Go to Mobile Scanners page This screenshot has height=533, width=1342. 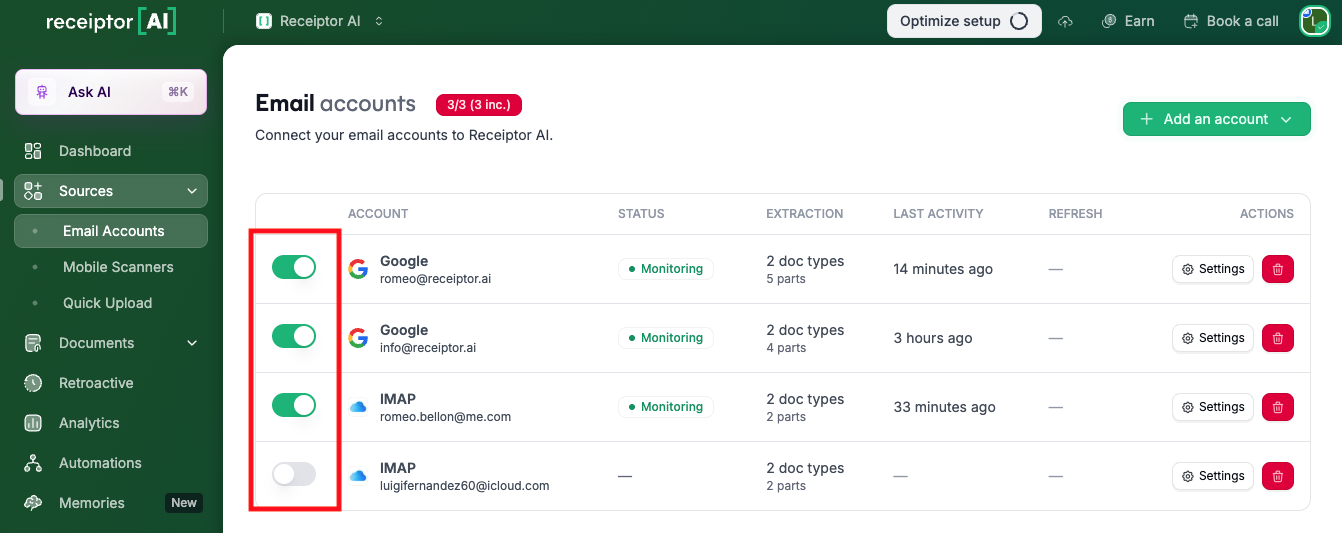tap(118, 267)
